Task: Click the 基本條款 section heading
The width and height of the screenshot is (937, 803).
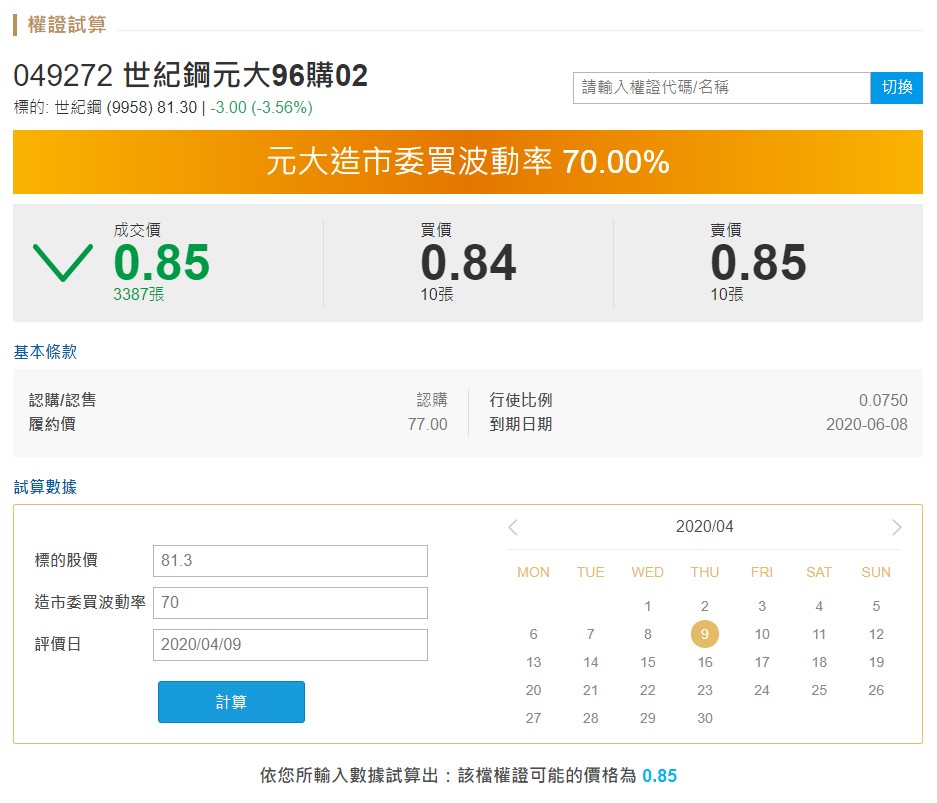Action: click(x=45, y=352)
